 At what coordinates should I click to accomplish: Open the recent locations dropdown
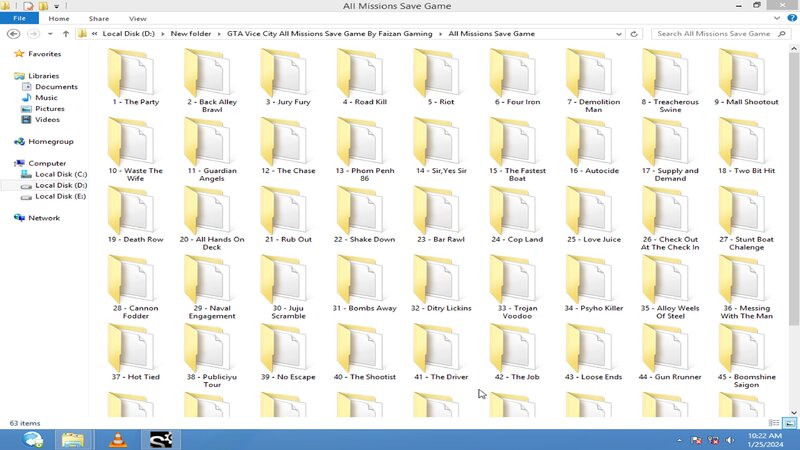[x=50, y=34]
